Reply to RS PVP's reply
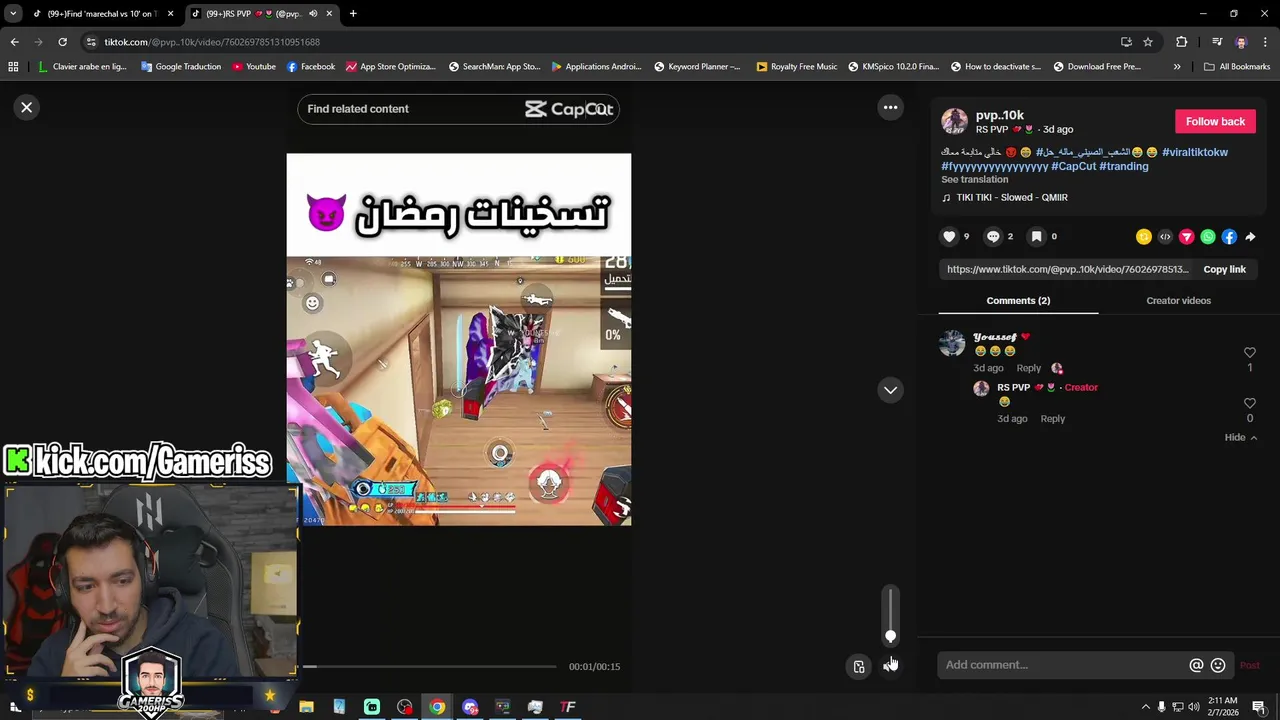 pyautogui.click(x=1052, y=418)
